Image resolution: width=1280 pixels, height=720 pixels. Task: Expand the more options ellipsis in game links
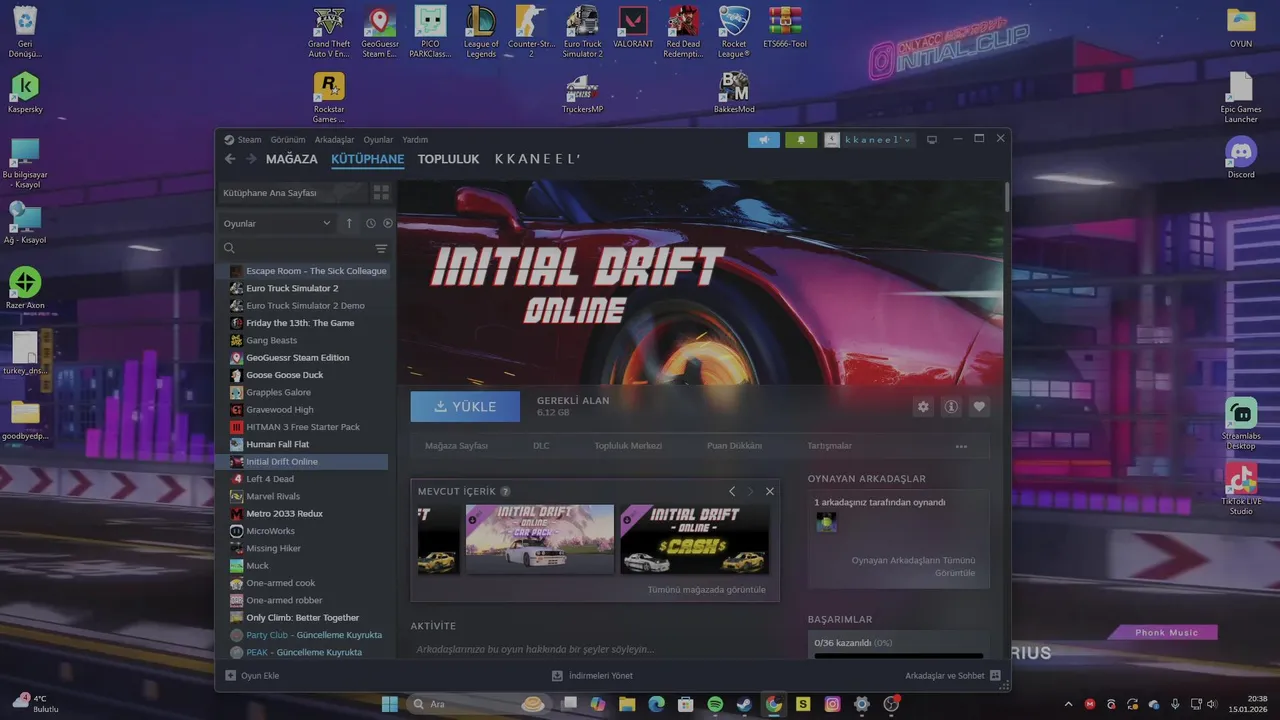(961, 447)
